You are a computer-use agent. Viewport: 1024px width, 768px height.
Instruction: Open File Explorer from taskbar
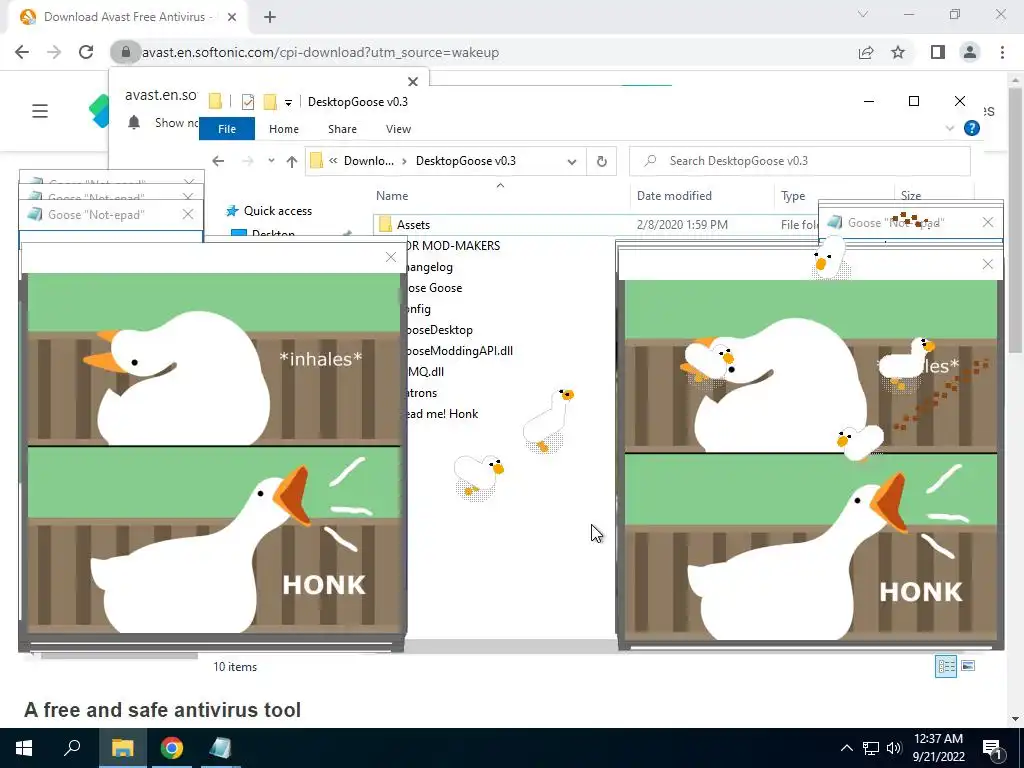point(122,748)
